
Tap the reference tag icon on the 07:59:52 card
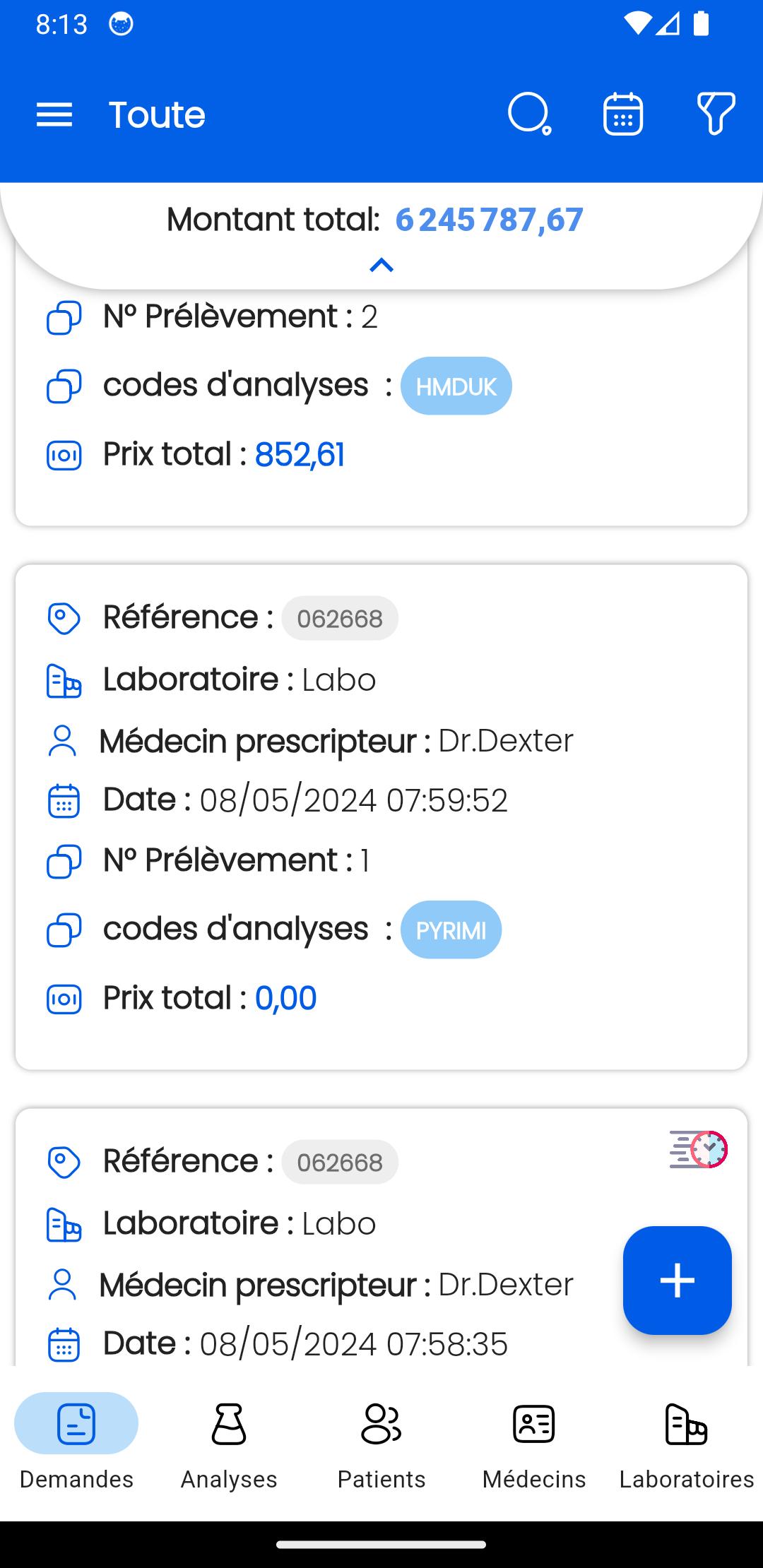[x=64, y=618]
